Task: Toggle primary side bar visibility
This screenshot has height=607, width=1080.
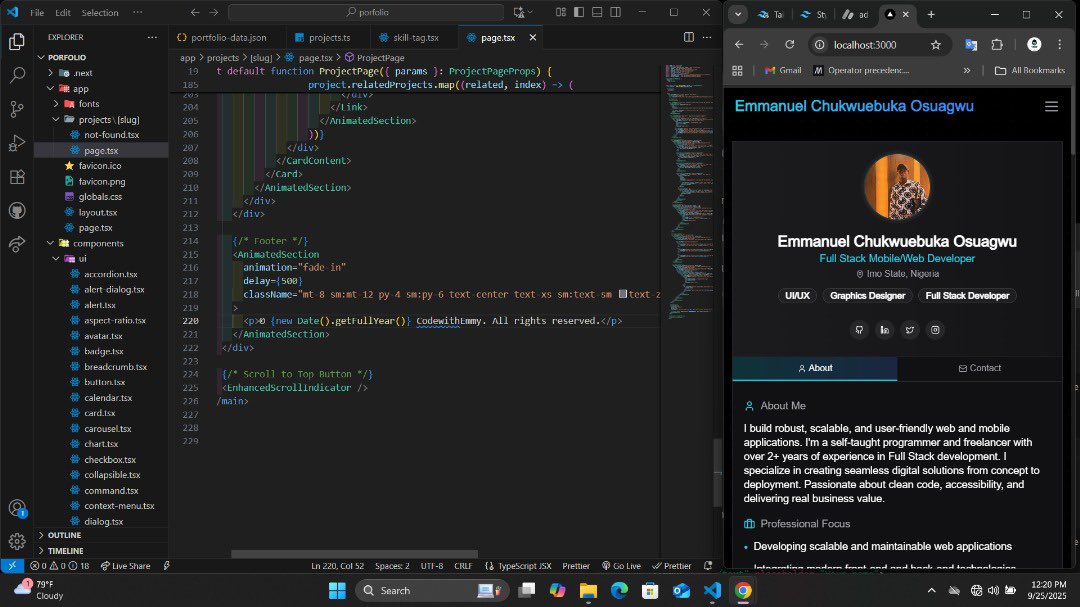Action: 579,12
